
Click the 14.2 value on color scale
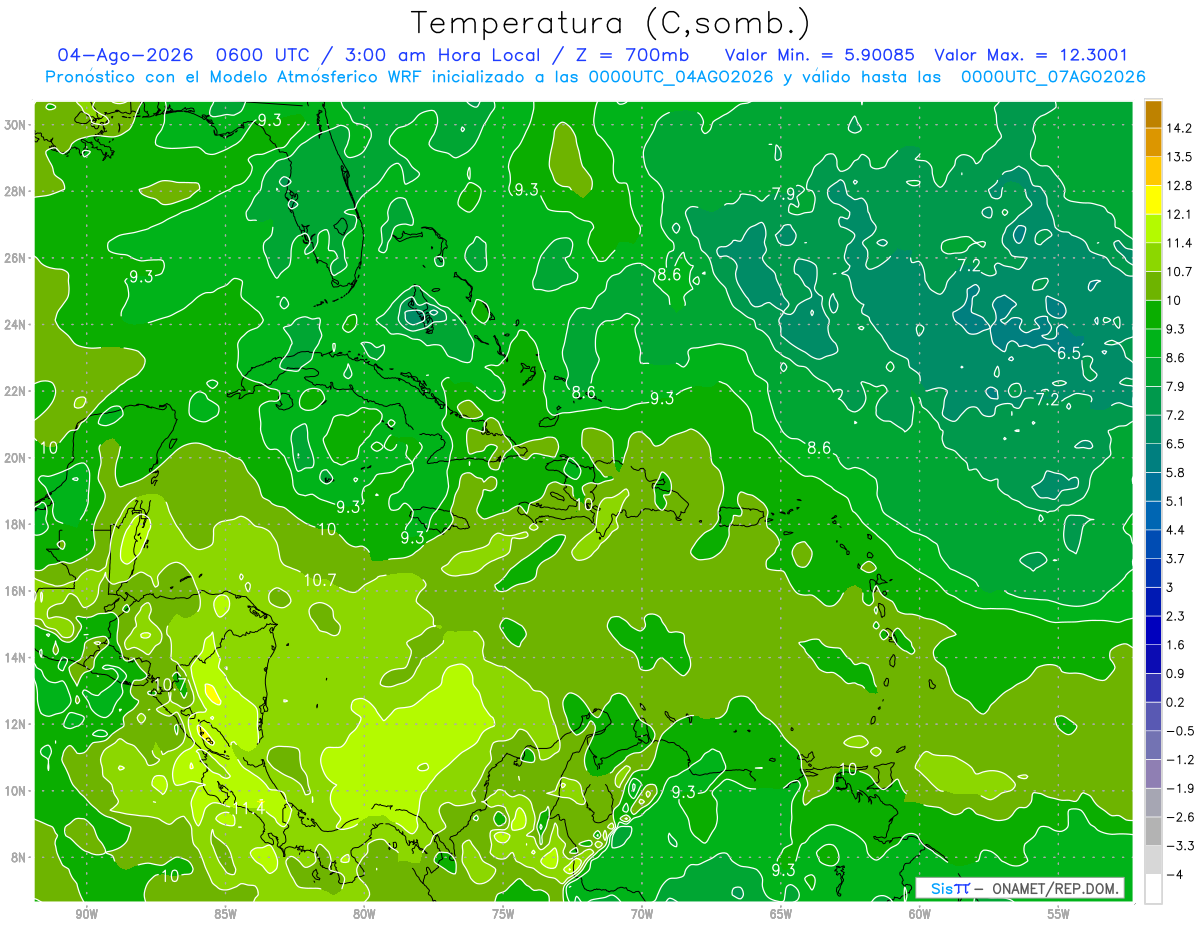point(1179,128)
